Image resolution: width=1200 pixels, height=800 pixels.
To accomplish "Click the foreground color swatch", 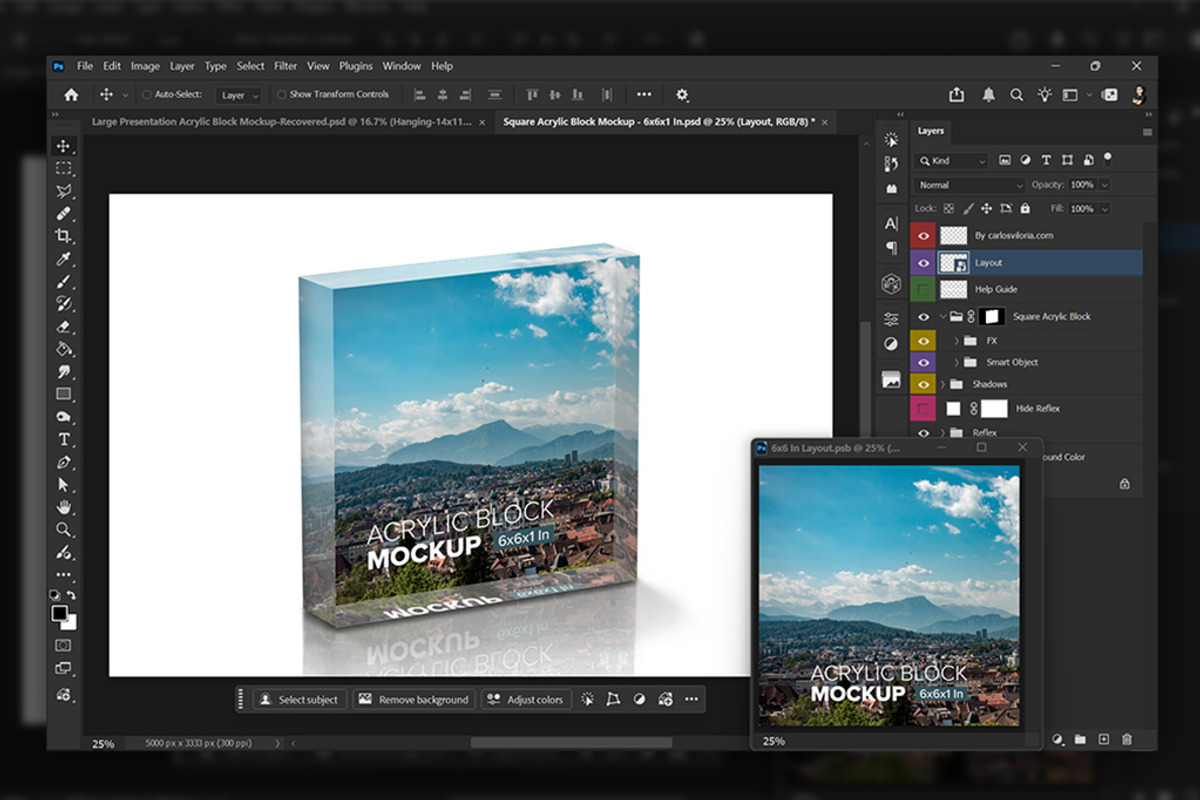I will [x=60, y=612].
